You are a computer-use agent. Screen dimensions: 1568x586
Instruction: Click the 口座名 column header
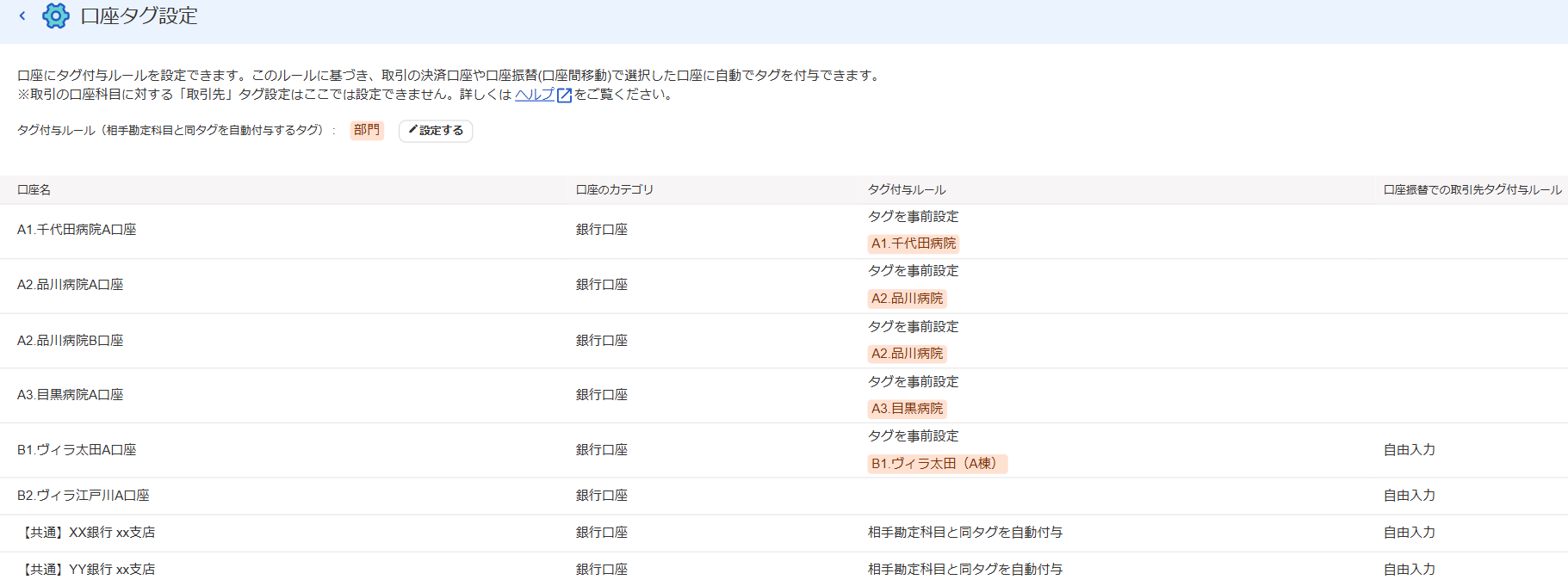coord(34,190)
